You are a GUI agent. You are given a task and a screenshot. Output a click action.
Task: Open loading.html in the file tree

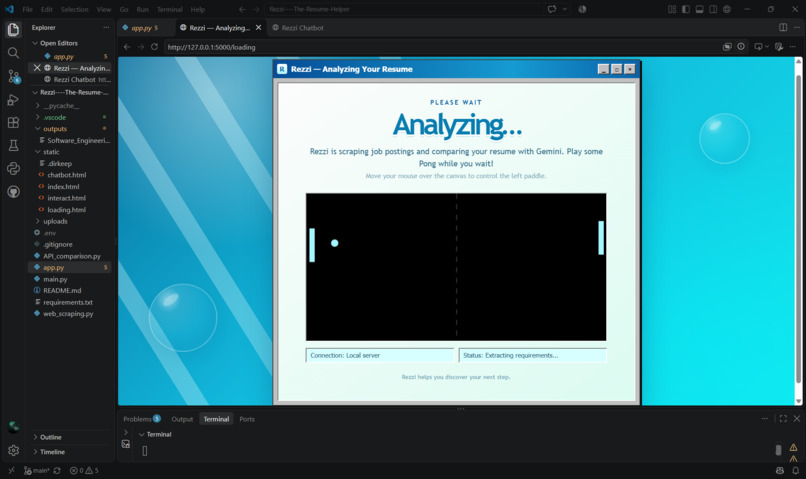(69, 210)
